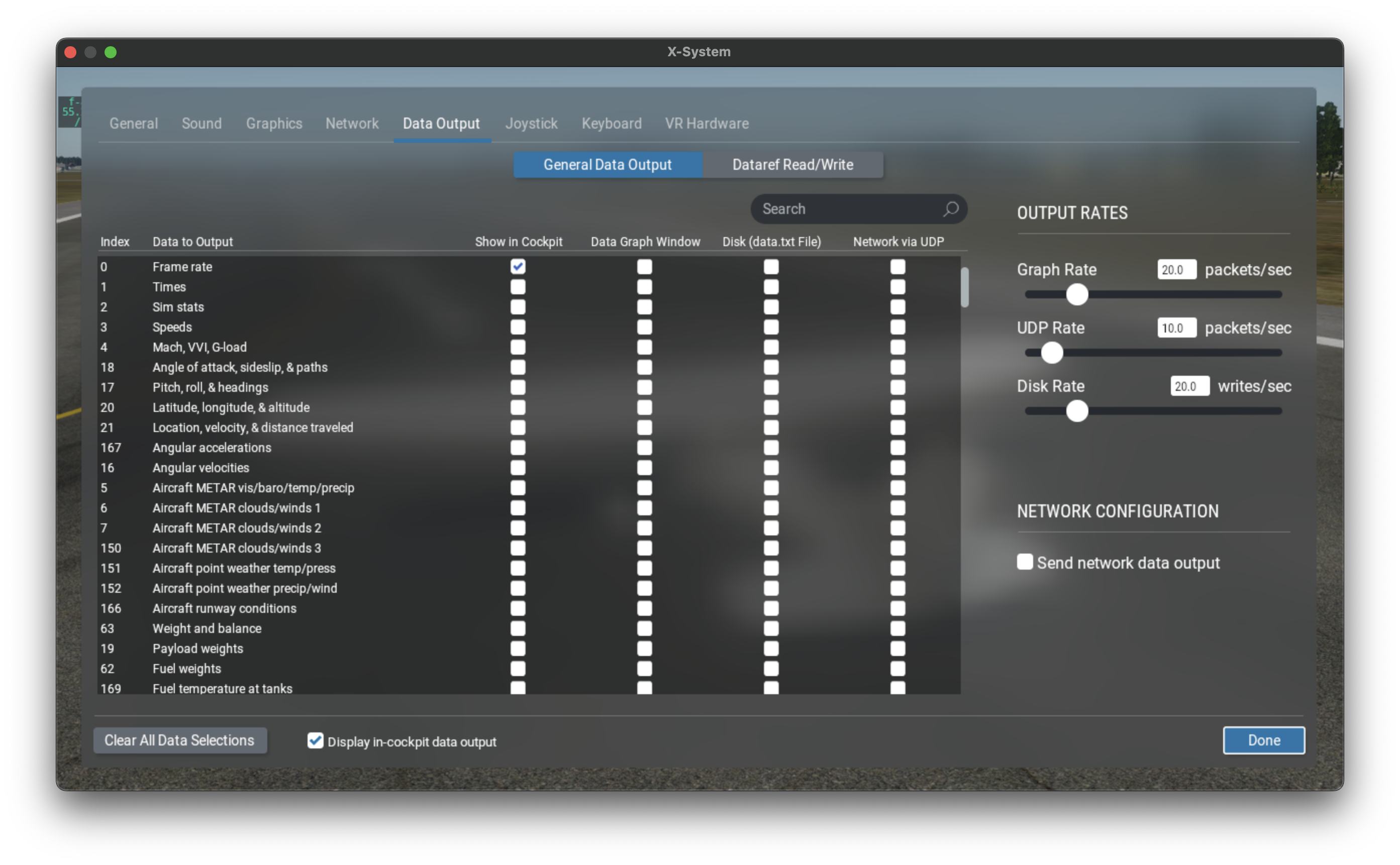Click the Disk (data.txt File) header
Screen dimensions: 1400x865
[x=771, y=242]
